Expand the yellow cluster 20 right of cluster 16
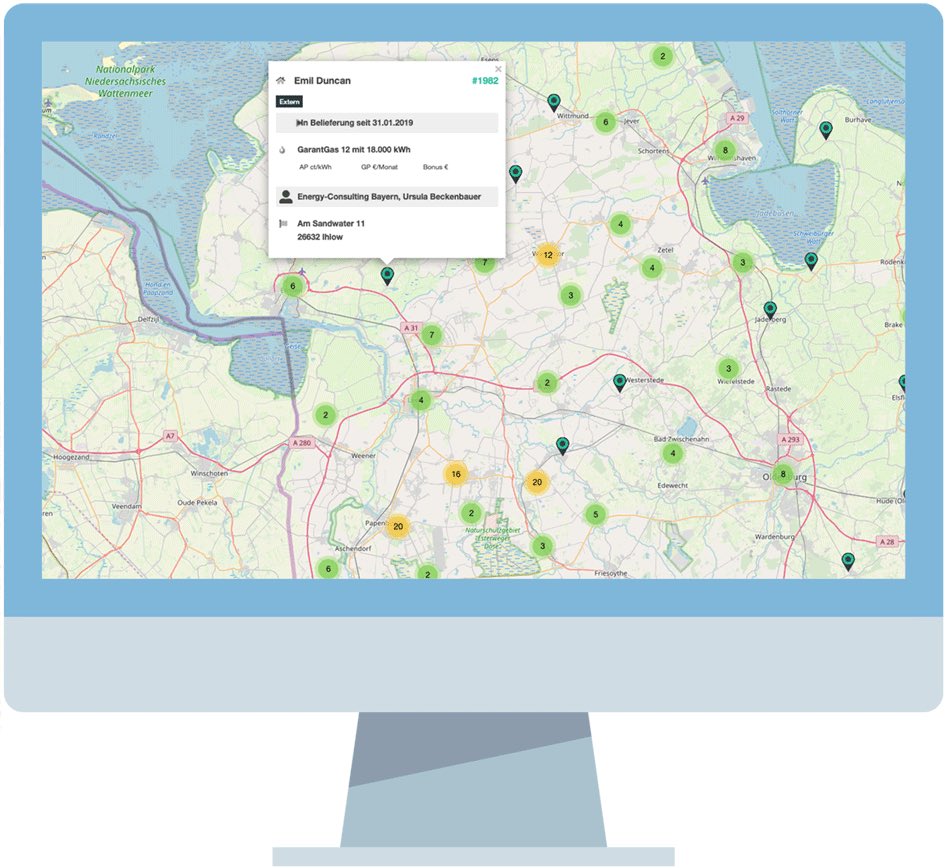Image resolution: width=945 pixels, height=868 pixels. pyautogui.click(x=537, y=482)
